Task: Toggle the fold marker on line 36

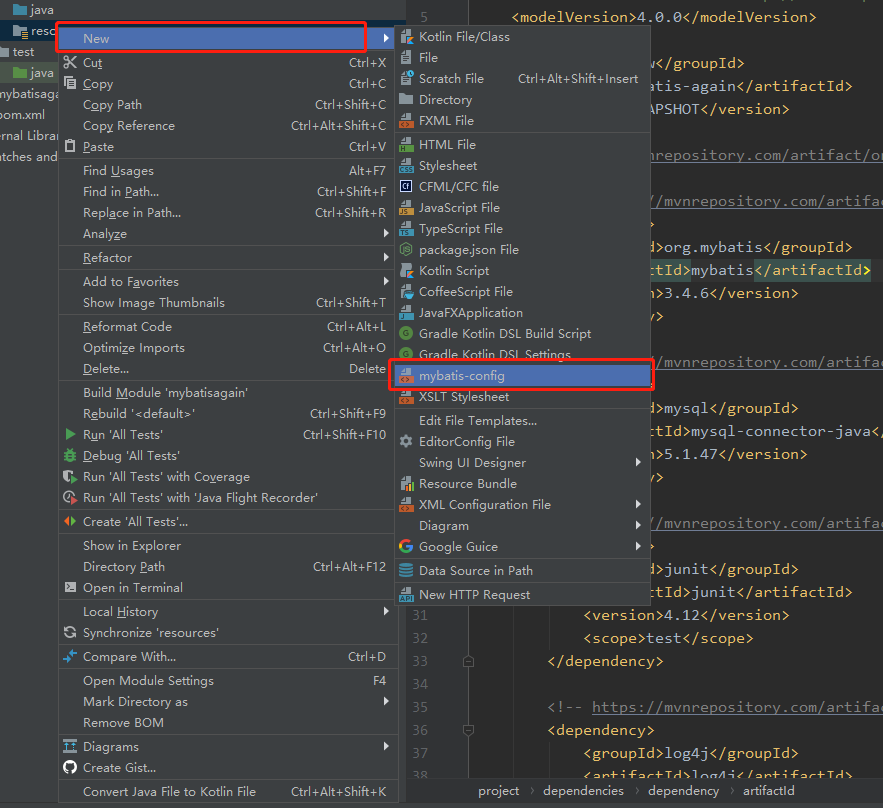Action: pos(468,730)
